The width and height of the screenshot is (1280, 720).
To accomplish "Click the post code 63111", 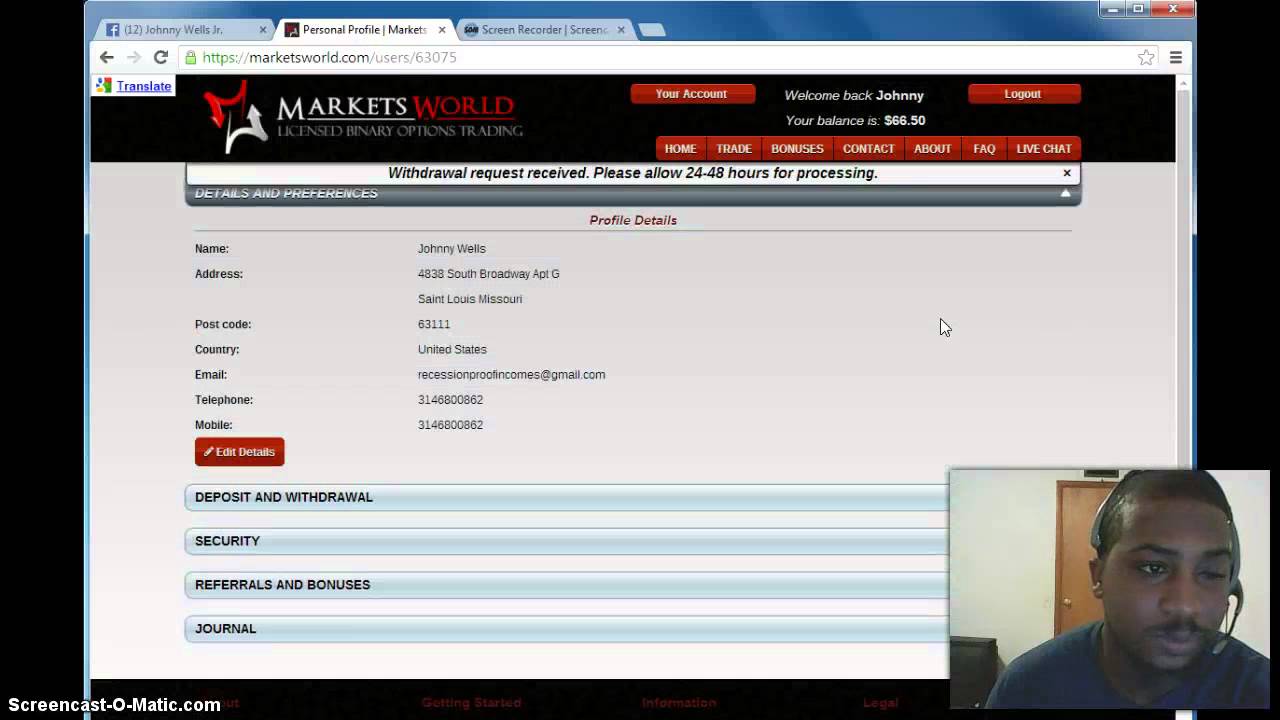I will point(434,325).
